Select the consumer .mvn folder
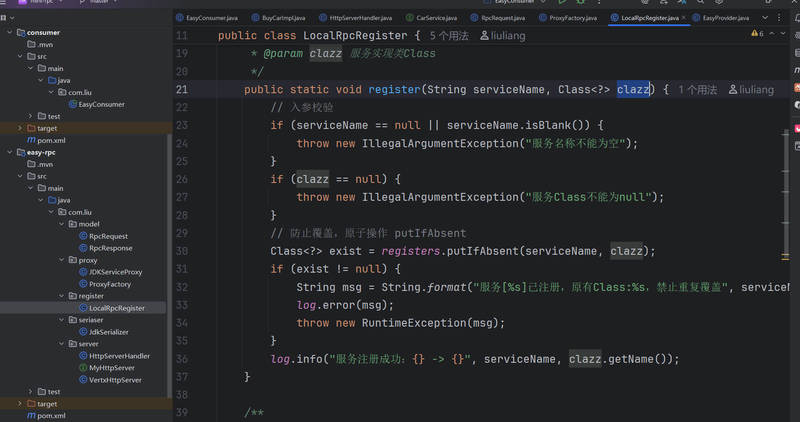This screenshot has width=800, height=422. click(40, 44)
